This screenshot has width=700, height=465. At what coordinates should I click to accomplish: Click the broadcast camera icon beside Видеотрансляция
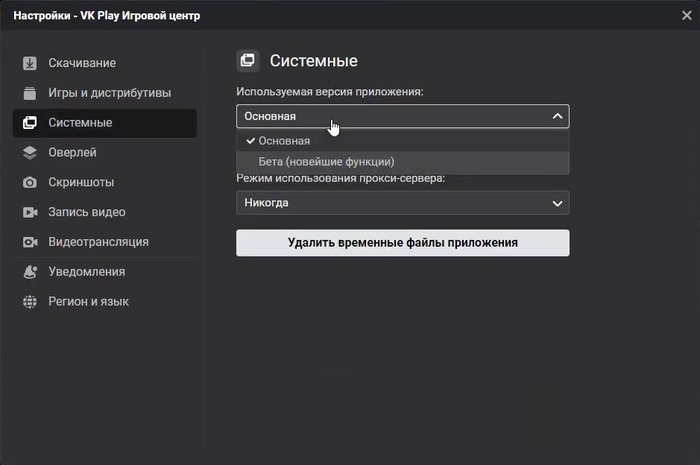(30, 242)
